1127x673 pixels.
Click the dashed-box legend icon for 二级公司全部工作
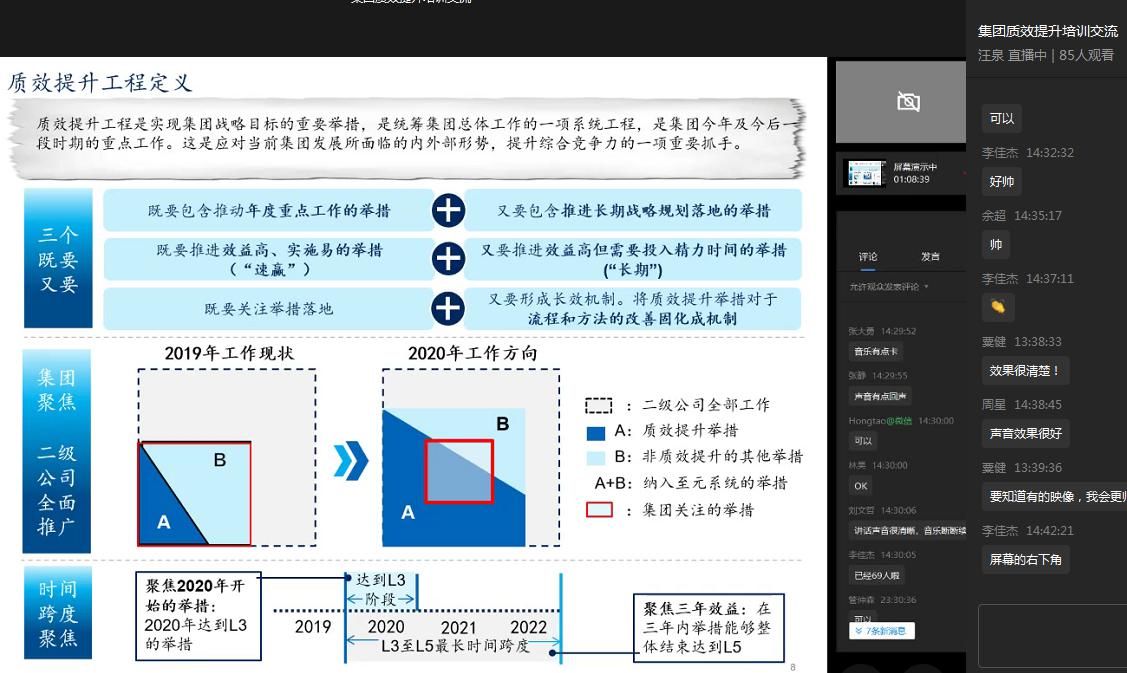pos(598,406)
